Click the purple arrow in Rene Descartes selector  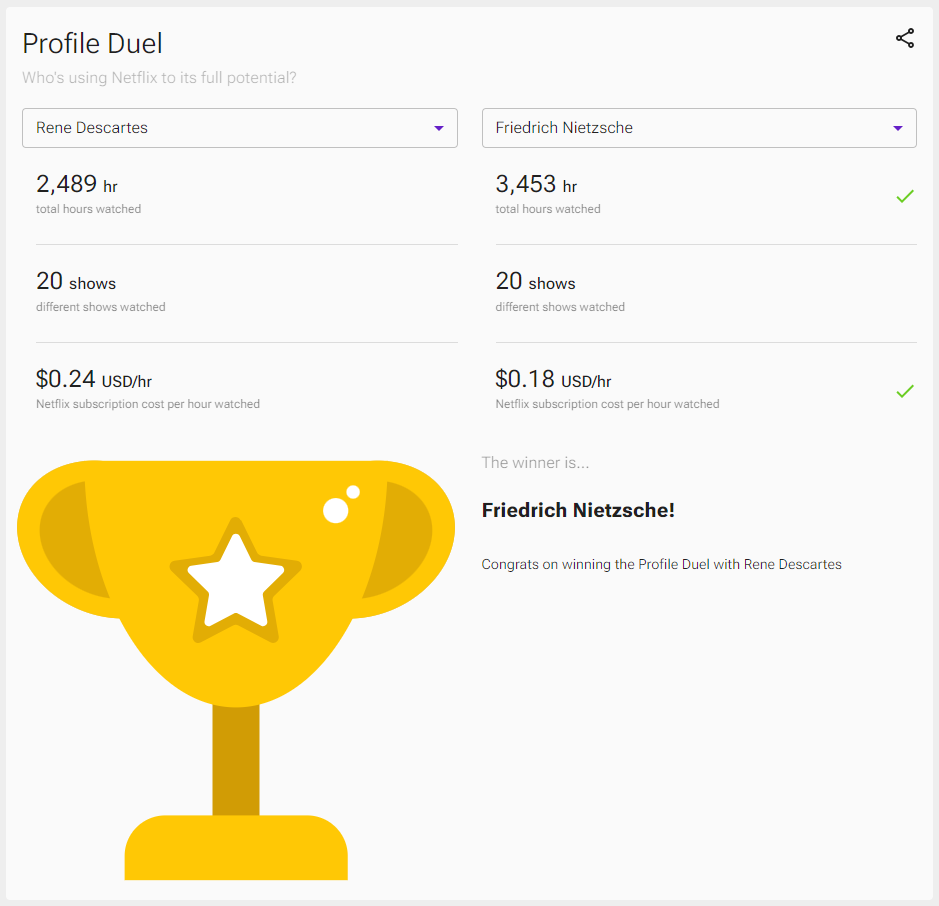pos(439,128)
